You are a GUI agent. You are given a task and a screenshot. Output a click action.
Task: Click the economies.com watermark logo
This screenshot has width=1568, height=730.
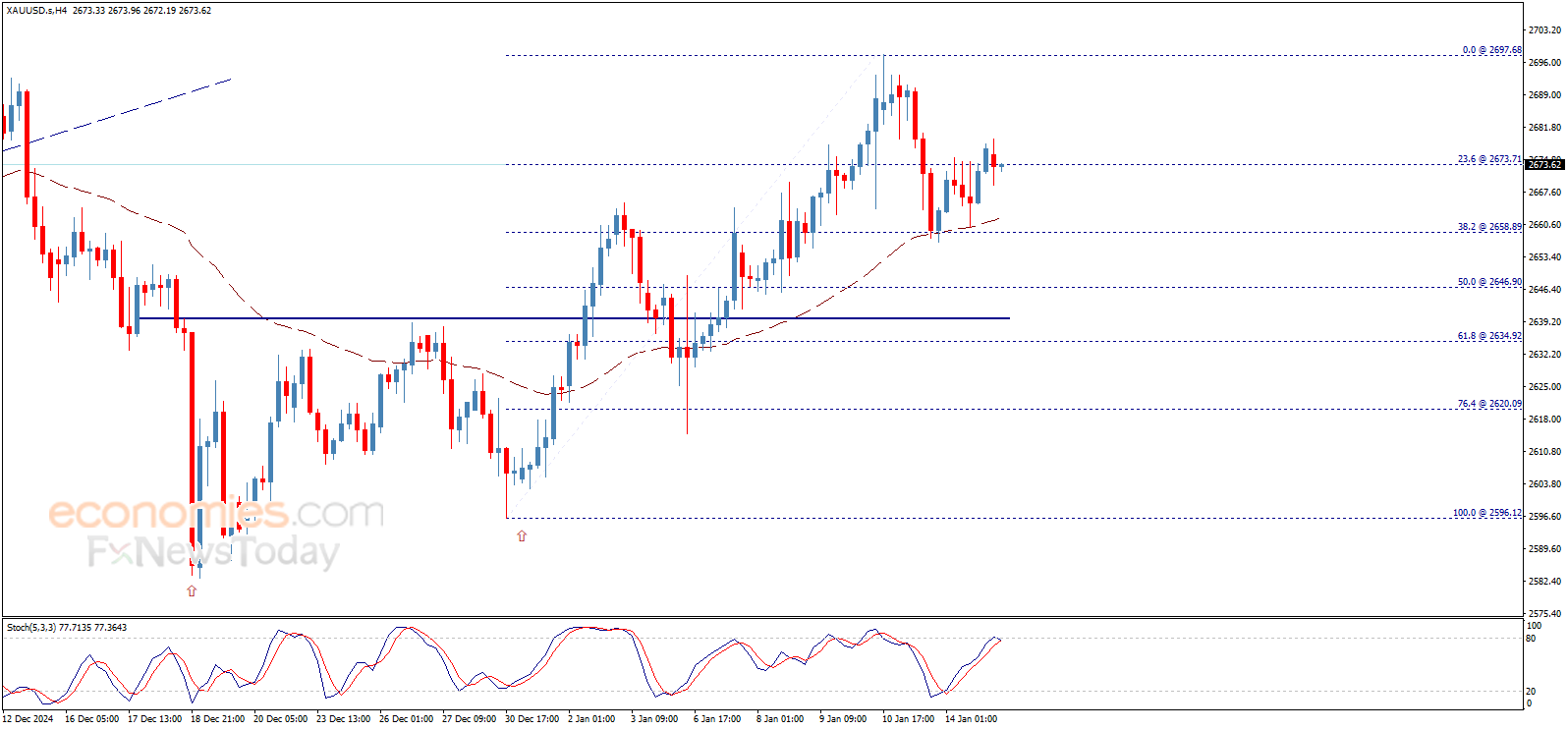pyautogui.click(x=216, y=513)
